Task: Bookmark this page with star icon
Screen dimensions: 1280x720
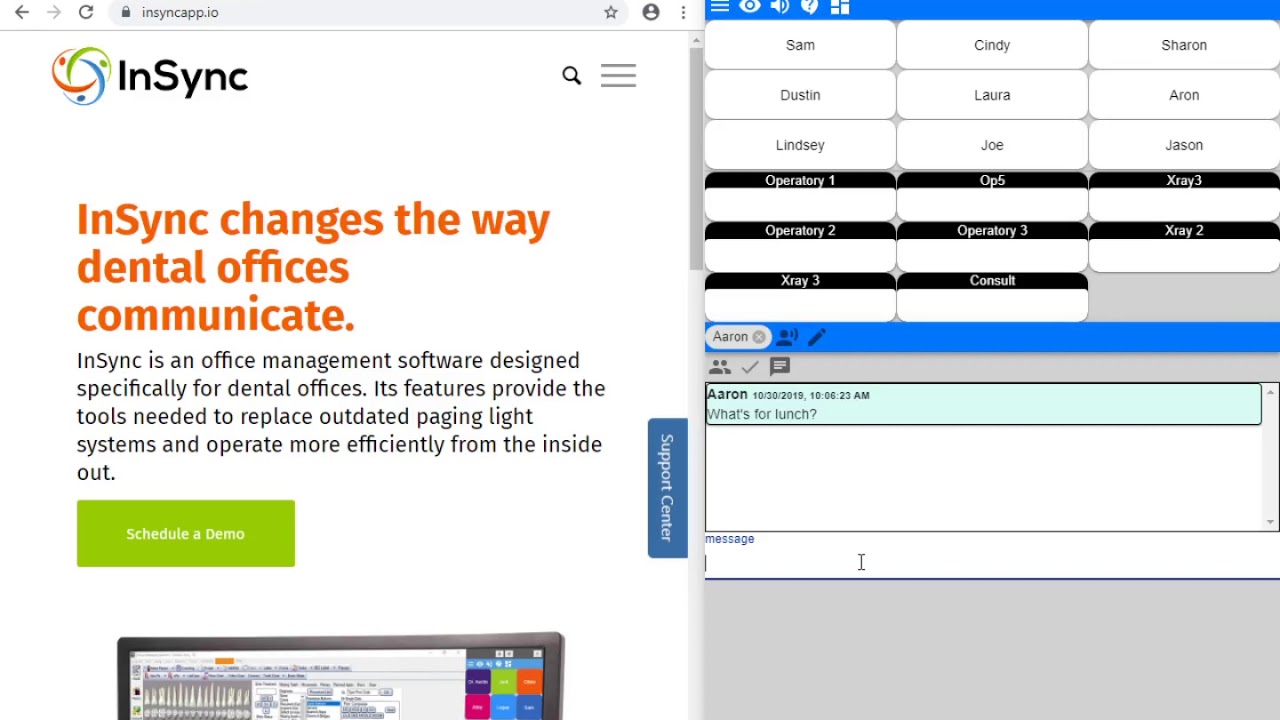Action: pos(611,12)
